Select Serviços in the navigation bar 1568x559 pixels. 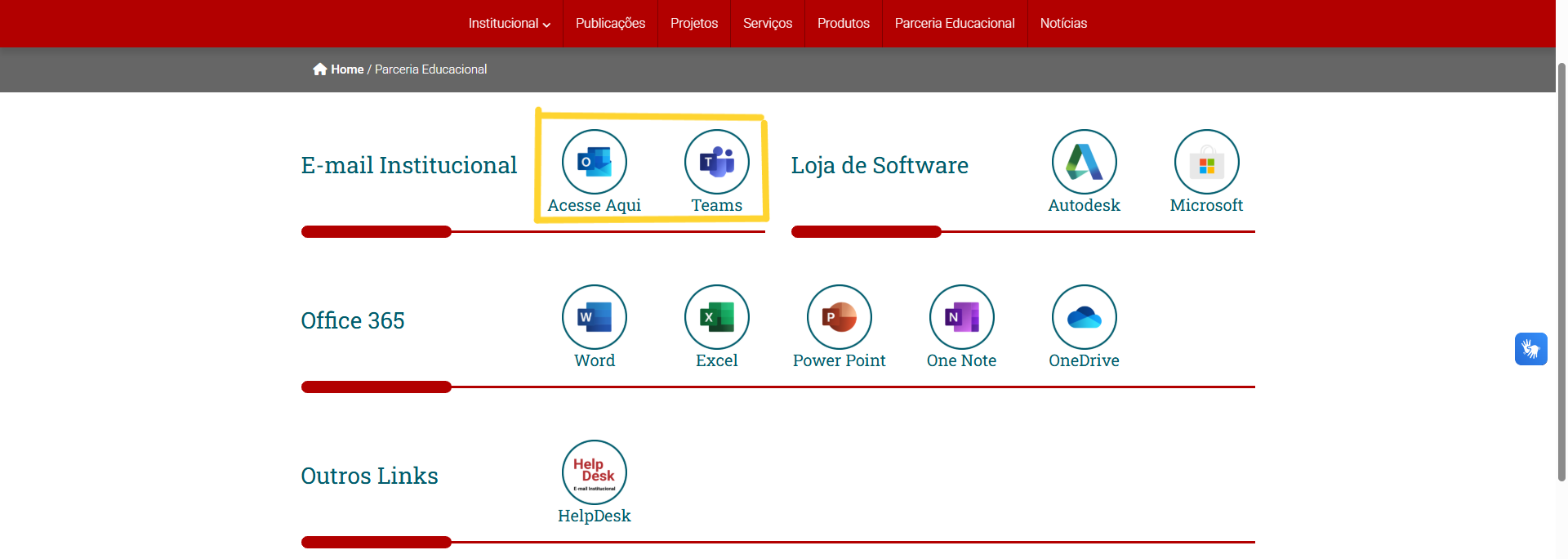[x=767, y=24]
